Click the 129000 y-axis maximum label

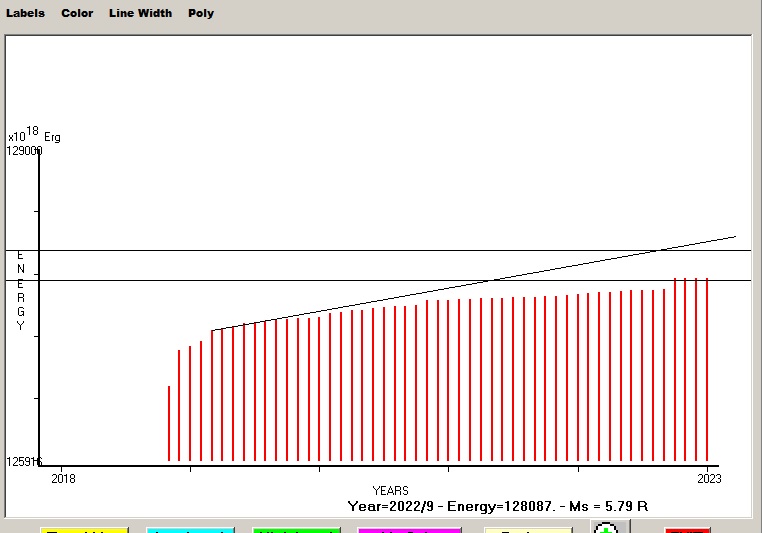point(25,150)
